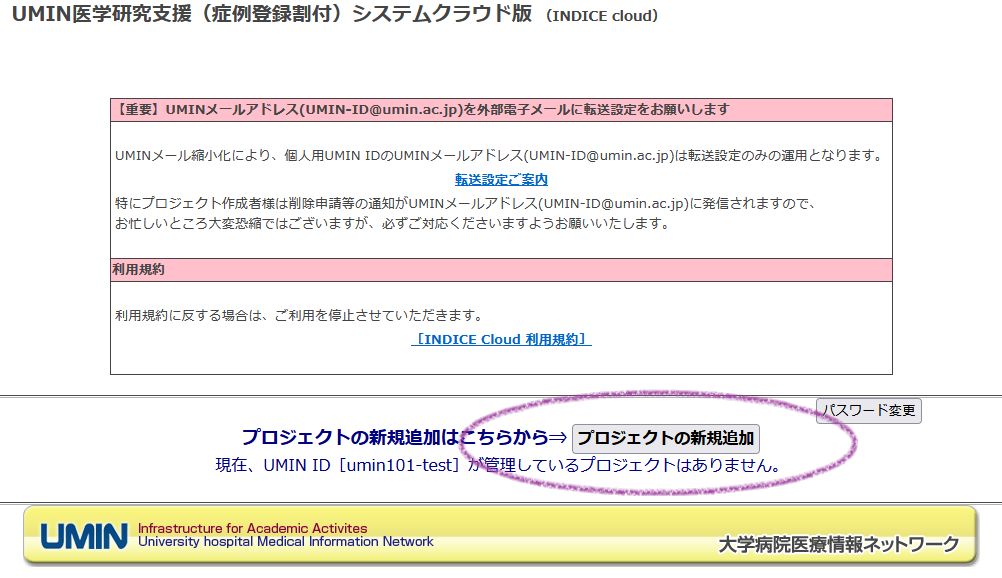
Task: Click the 特にプロジェクト作成者様 paragraph line
Action: (466, 204)
